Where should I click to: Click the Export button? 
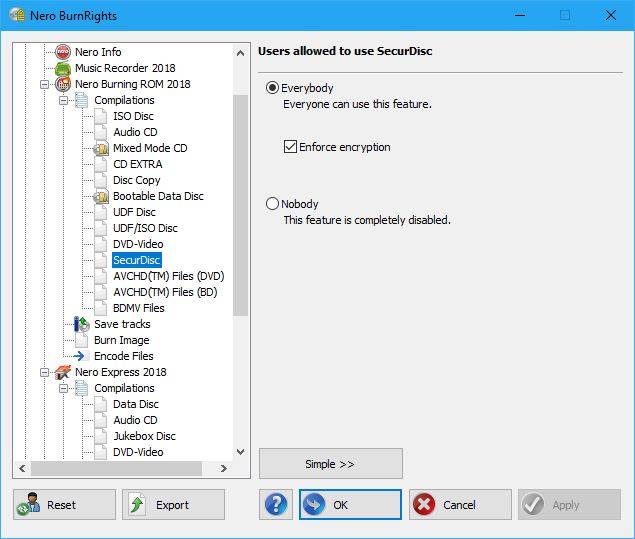[x=173, y=505]
